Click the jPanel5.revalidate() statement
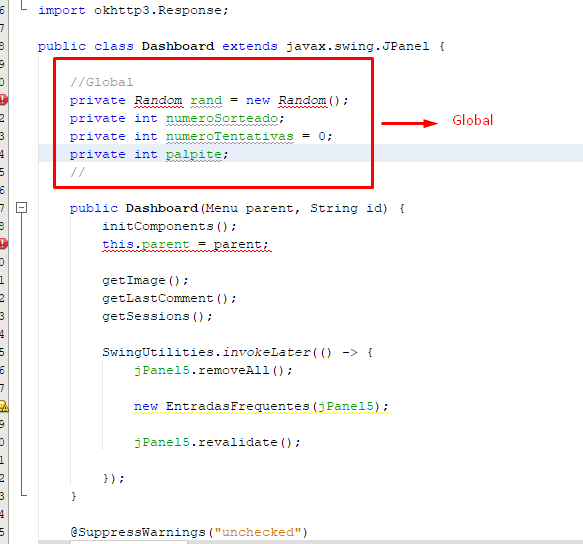Screen dimensions: 583x544 click(x=217, y=442)
